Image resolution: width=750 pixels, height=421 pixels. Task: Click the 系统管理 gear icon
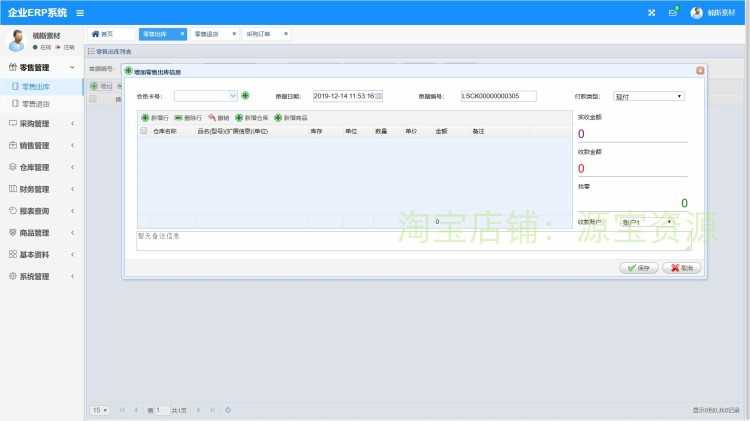(x=13, y=276)
